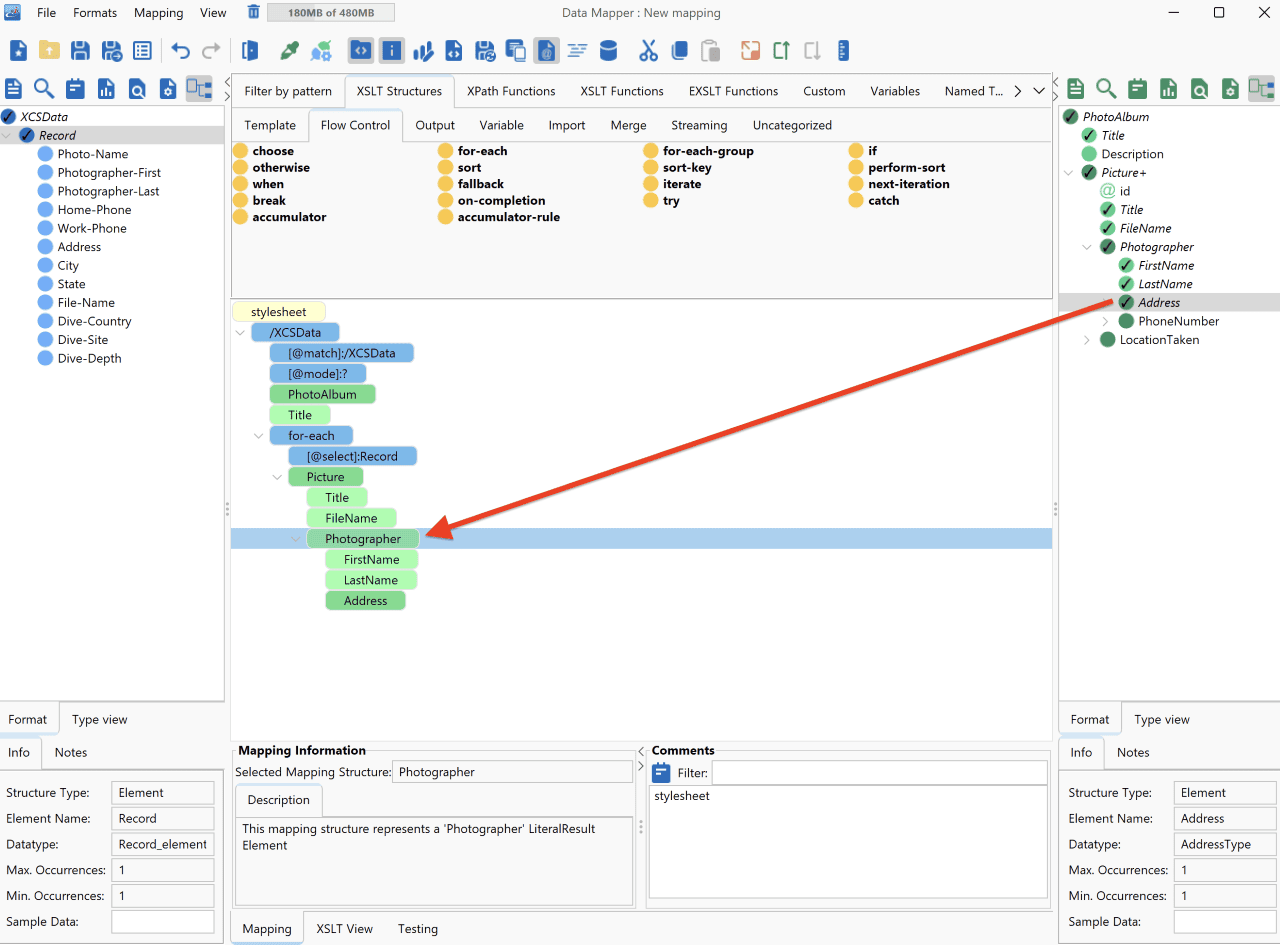Select Type view tab in source panel
Screen dimensions: 1280x946
(100, 719)
